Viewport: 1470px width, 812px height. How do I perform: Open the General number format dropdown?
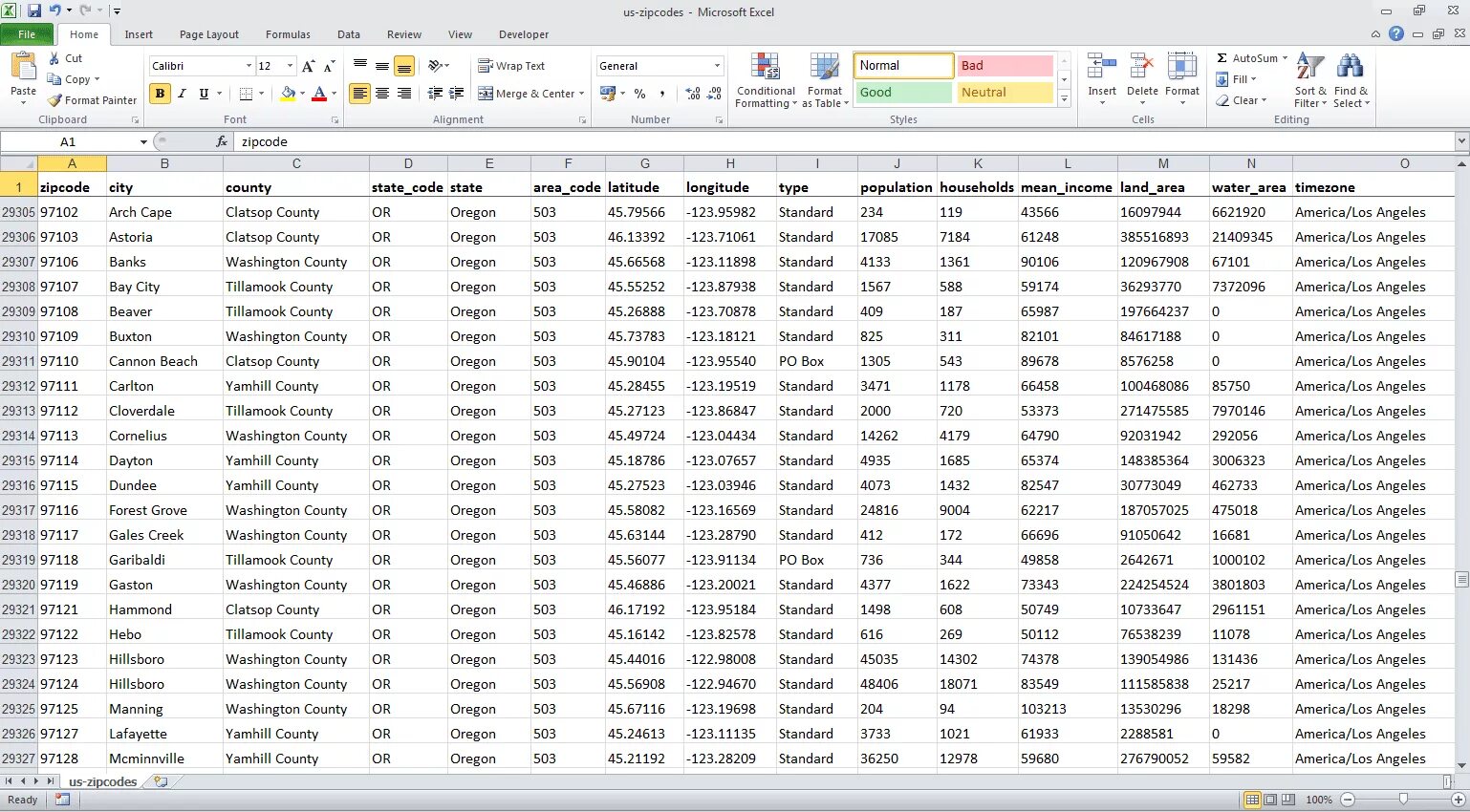(x=717, y=66)
